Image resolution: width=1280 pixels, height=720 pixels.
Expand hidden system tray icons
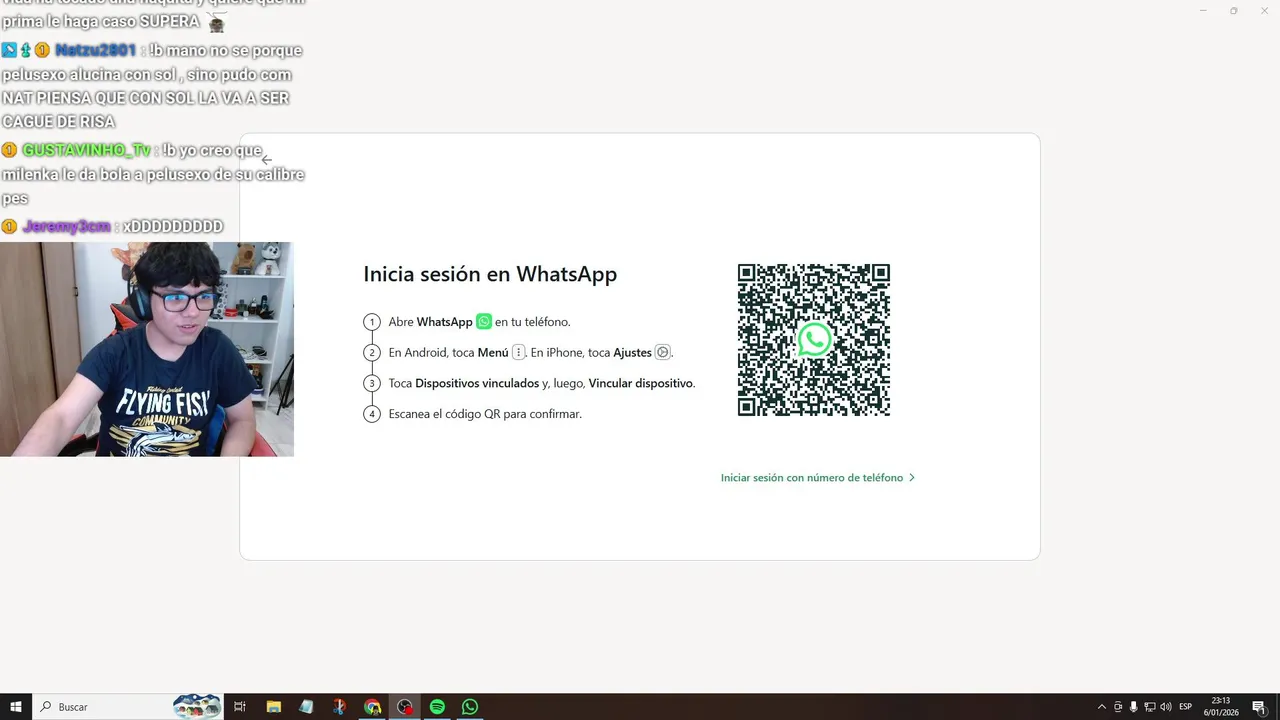tap(1102, 707)
